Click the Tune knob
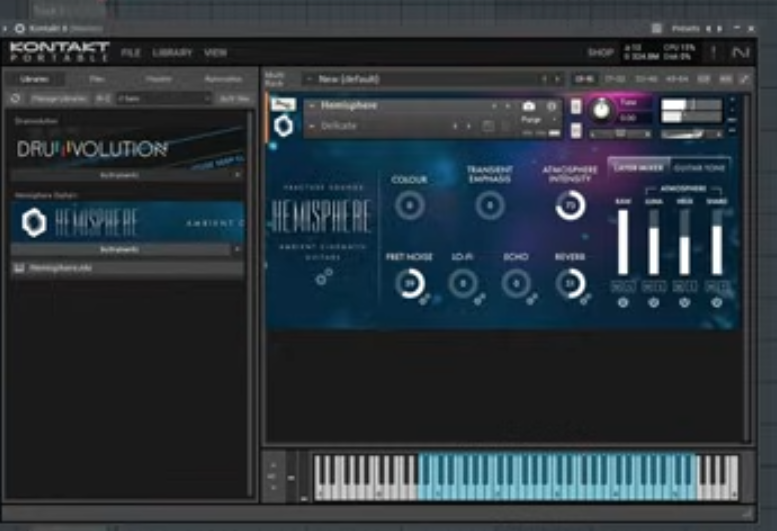This screenshot has width=777, height=531. [601, 109]
